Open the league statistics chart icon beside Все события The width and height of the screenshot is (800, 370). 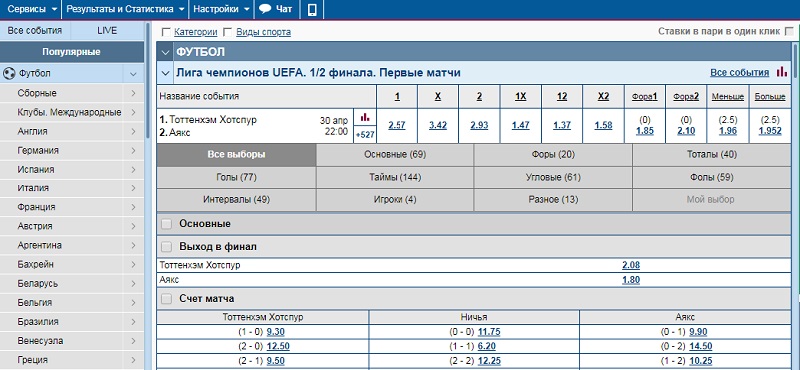781,72
